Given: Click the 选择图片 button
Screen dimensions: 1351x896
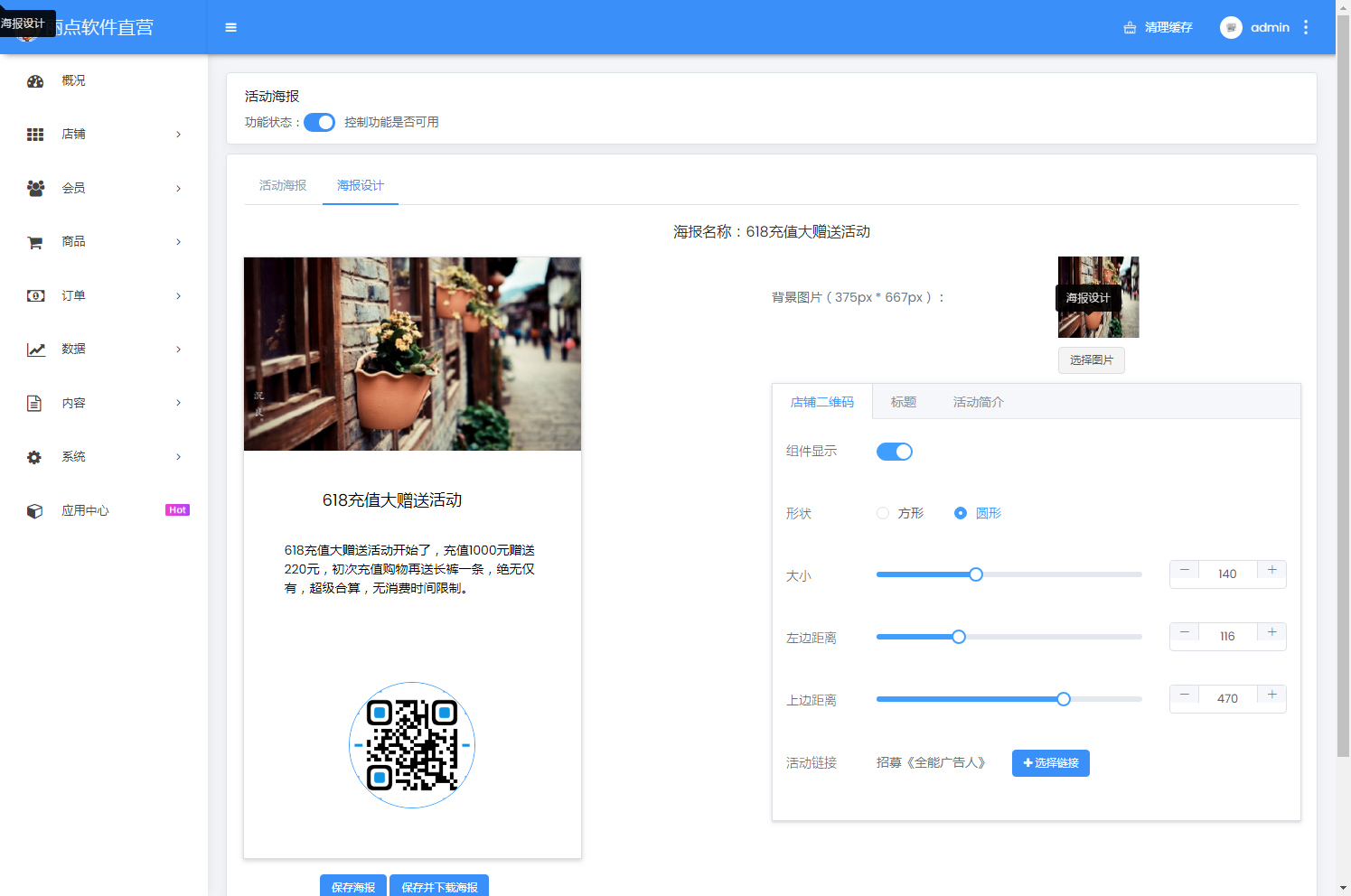Looking at the screenshot, I should click(x=1092, y=360).
